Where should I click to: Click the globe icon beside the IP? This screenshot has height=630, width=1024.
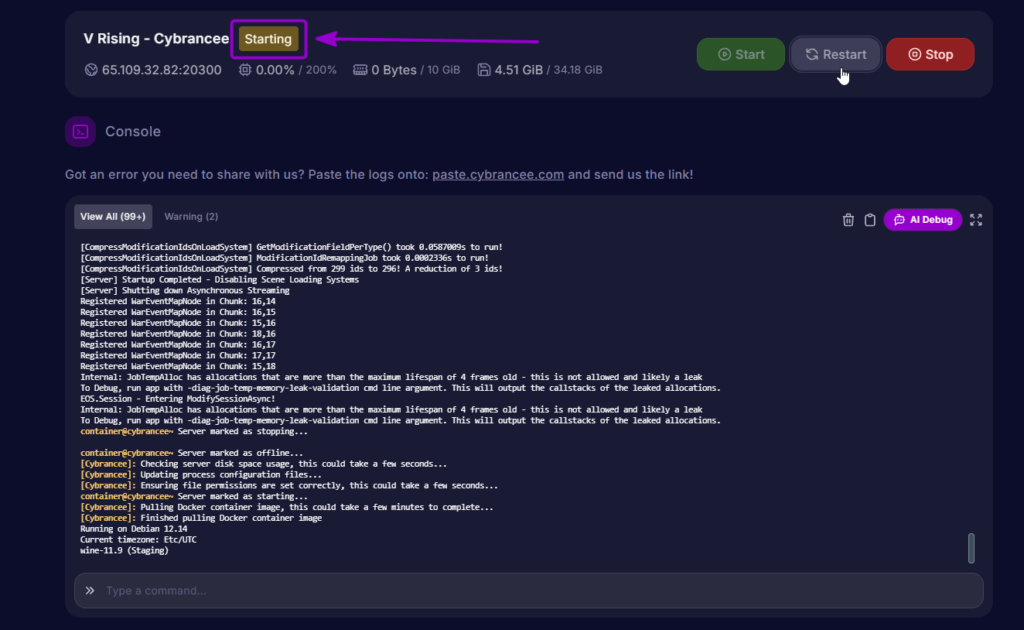tap(91, 70)
